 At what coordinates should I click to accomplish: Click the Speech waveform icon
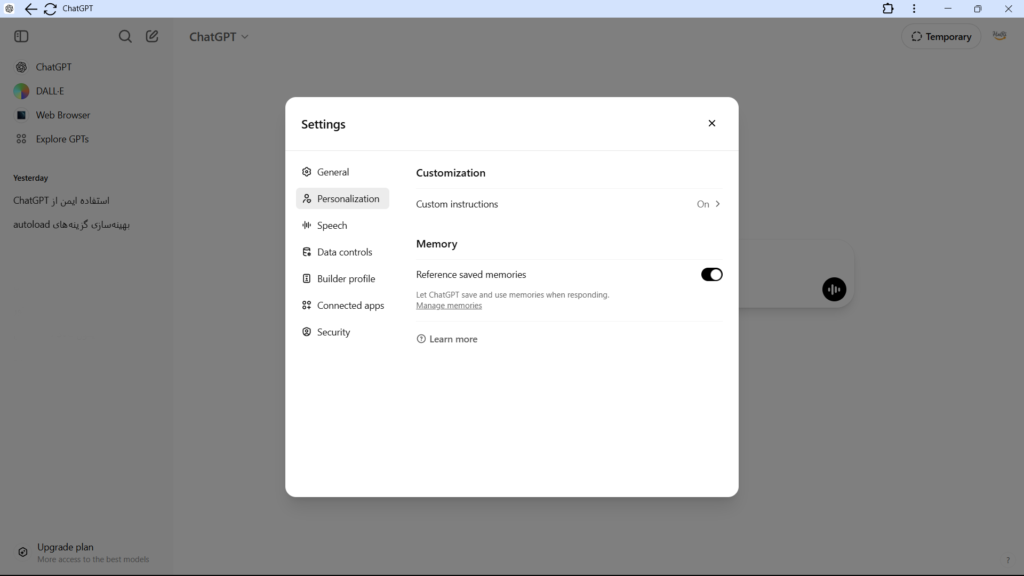(x=306, y=225)
